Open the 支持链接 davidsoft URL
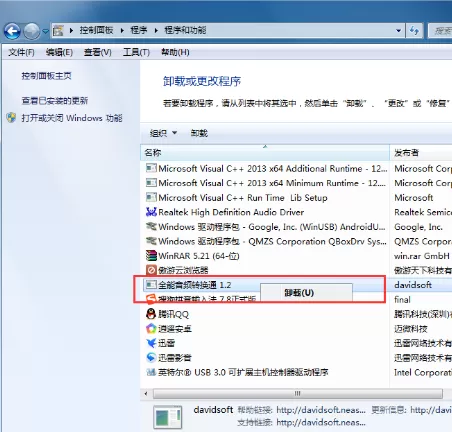 [321, 423]
